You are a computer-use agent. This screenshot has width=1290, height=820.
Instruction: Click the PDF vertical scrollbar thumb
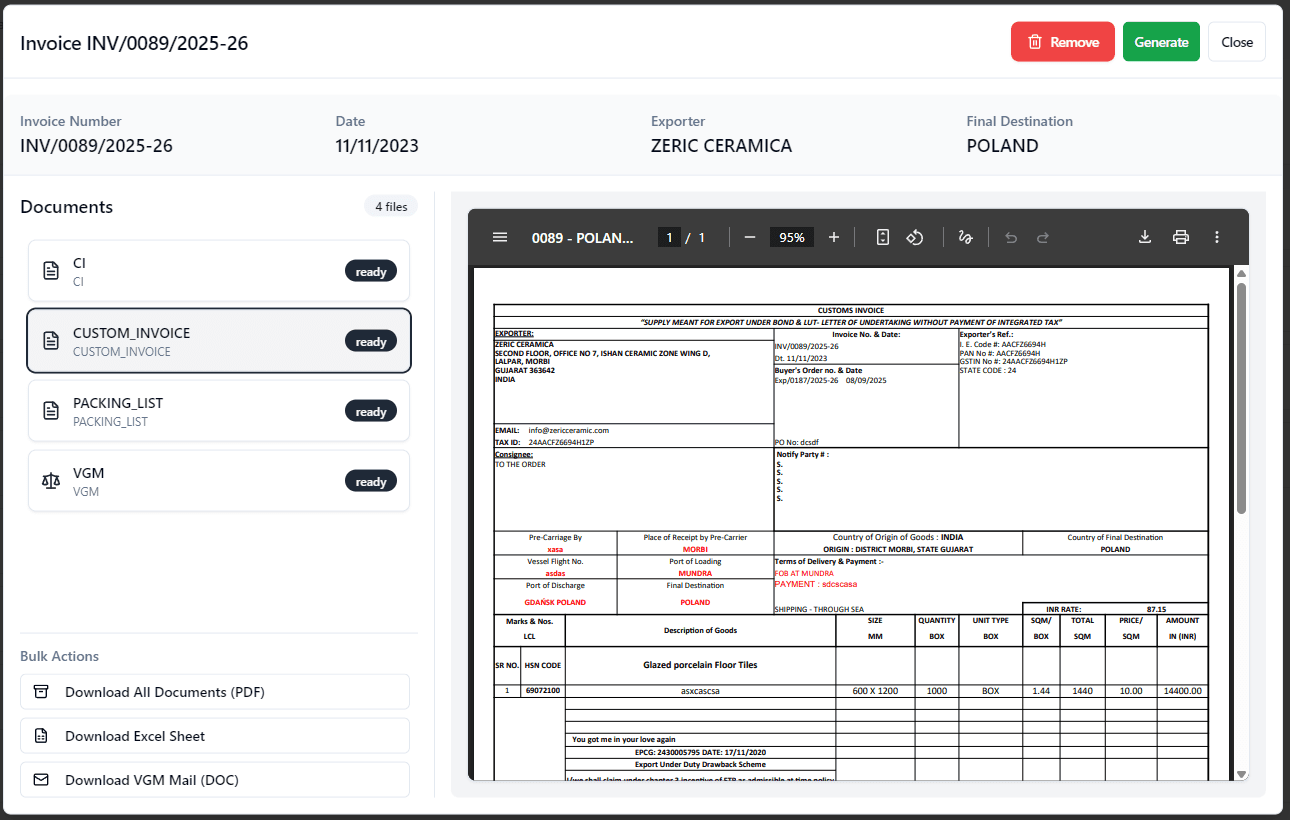tap(1241, 398)
